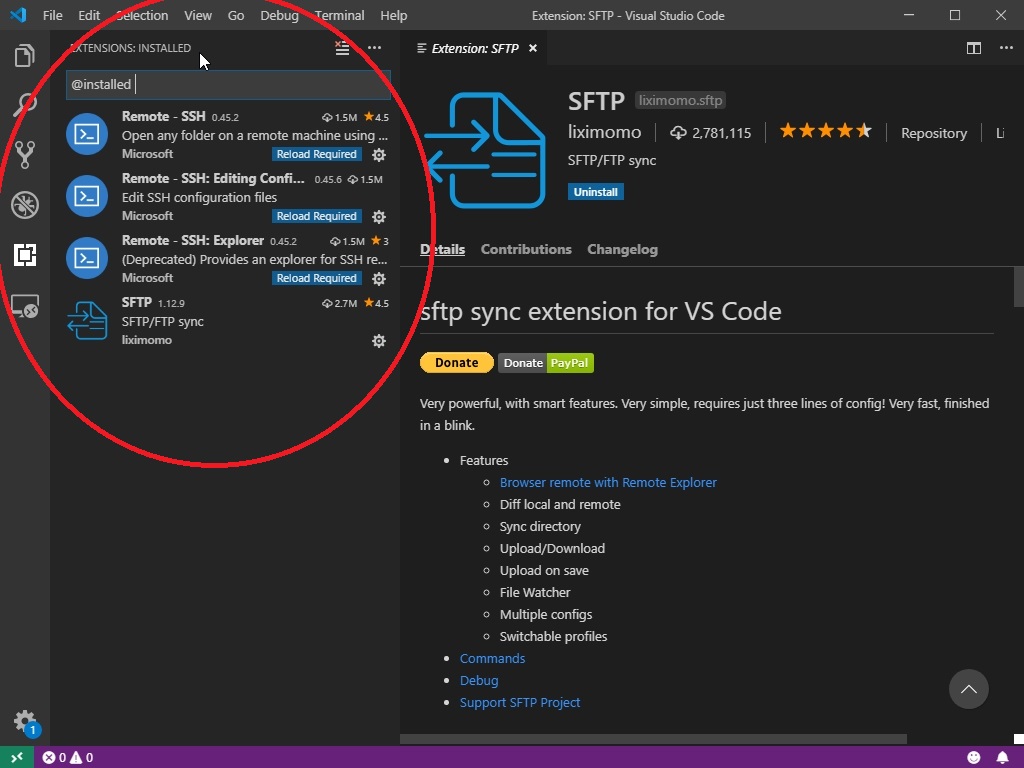Close the Extension: SFTP tab

pyautogui.click(x=533, y=48)
